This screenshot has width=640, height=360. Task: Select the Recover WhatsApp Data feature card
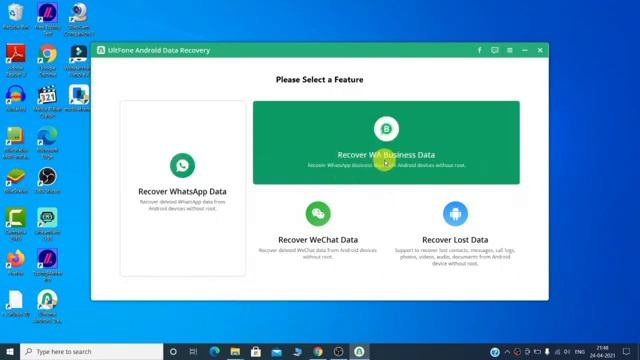(183, 188)
